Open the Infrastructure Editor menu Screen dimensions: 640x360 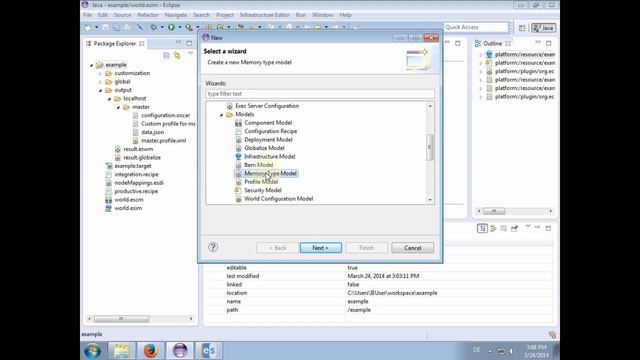tap(265, 15)
